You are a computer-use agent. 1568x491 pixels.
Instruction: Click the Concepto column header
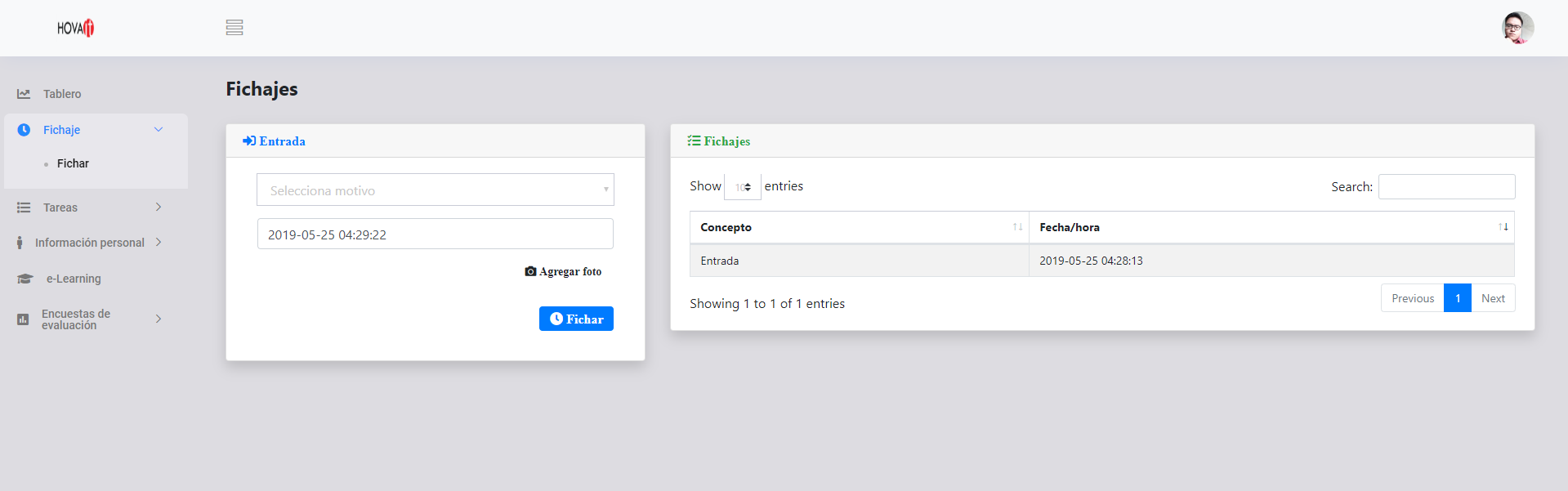tap(860, 227)
